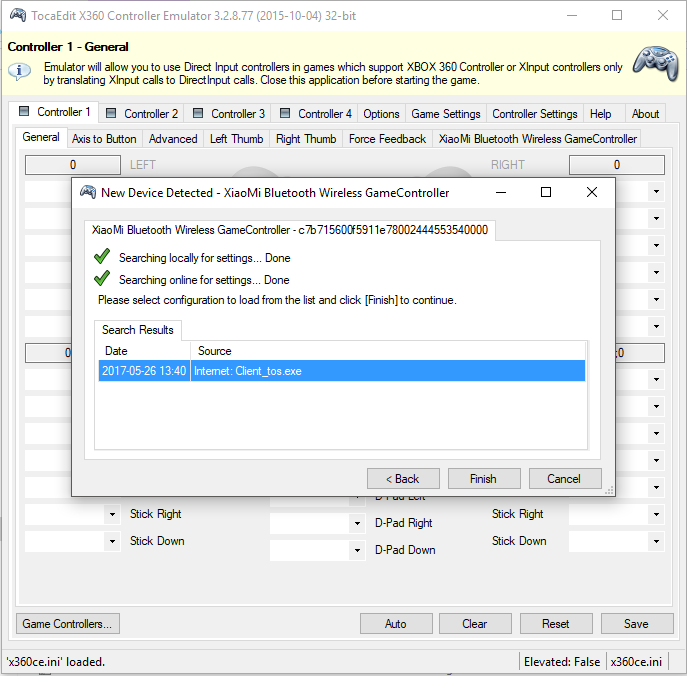Screen dimensions: 687x676
Task: Expand the D-Pad Down dropdown
Action: point(357,550)
